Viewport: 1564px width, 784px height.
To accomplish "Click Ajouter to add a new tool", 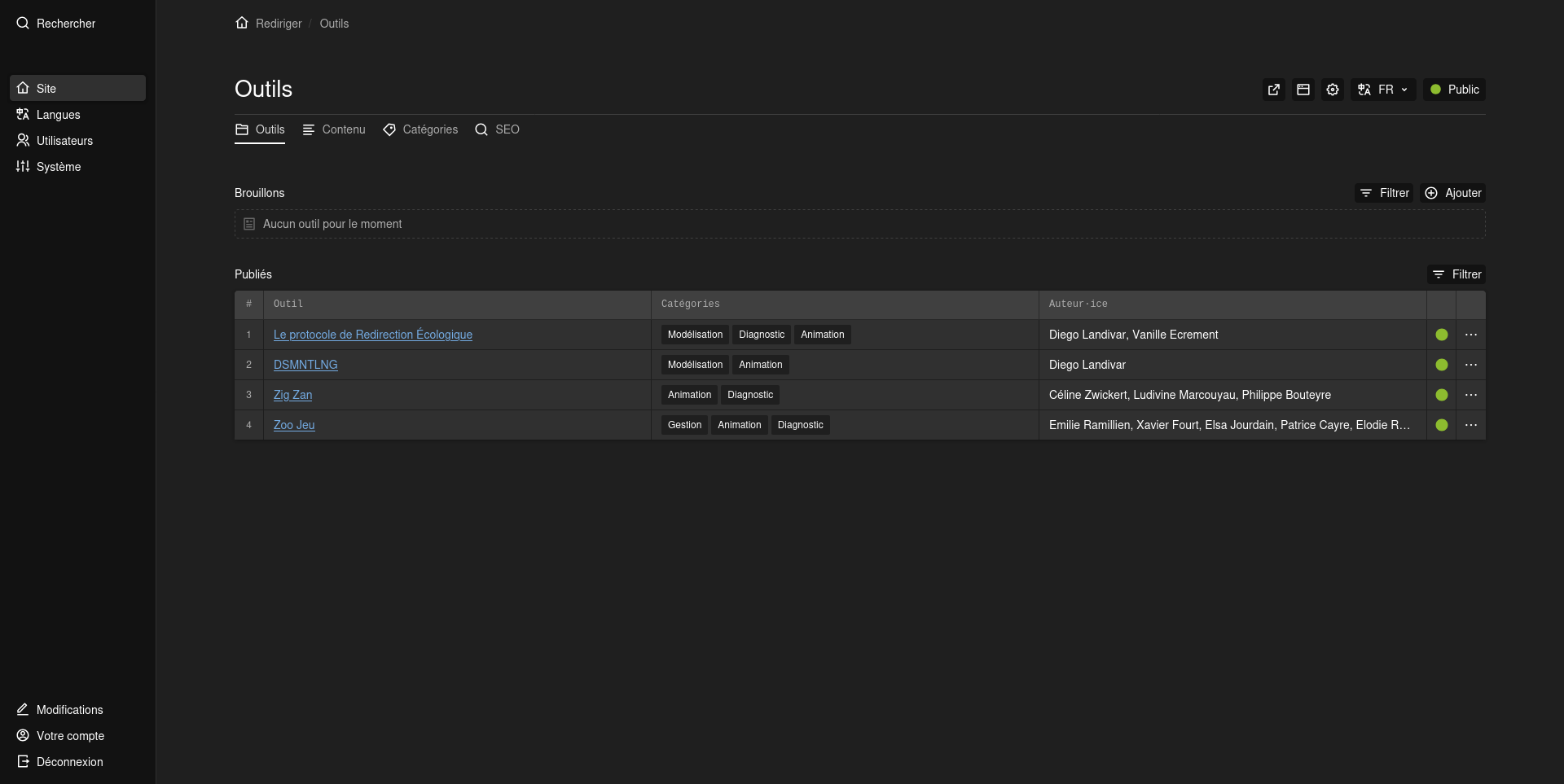I will pos(1453,193).
